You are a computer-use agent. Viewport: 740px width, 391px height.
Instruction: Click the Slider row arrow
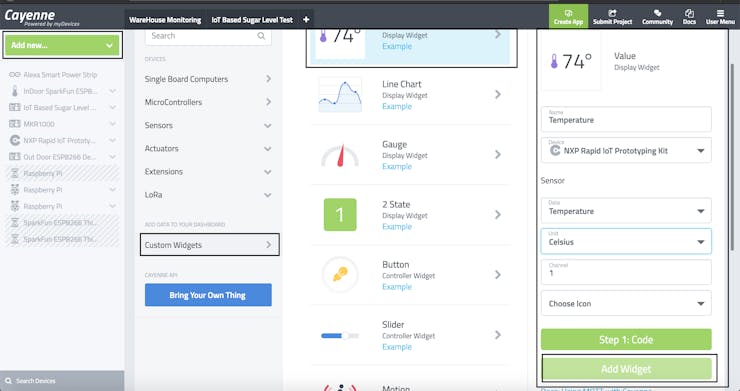[x=497, y=335]
